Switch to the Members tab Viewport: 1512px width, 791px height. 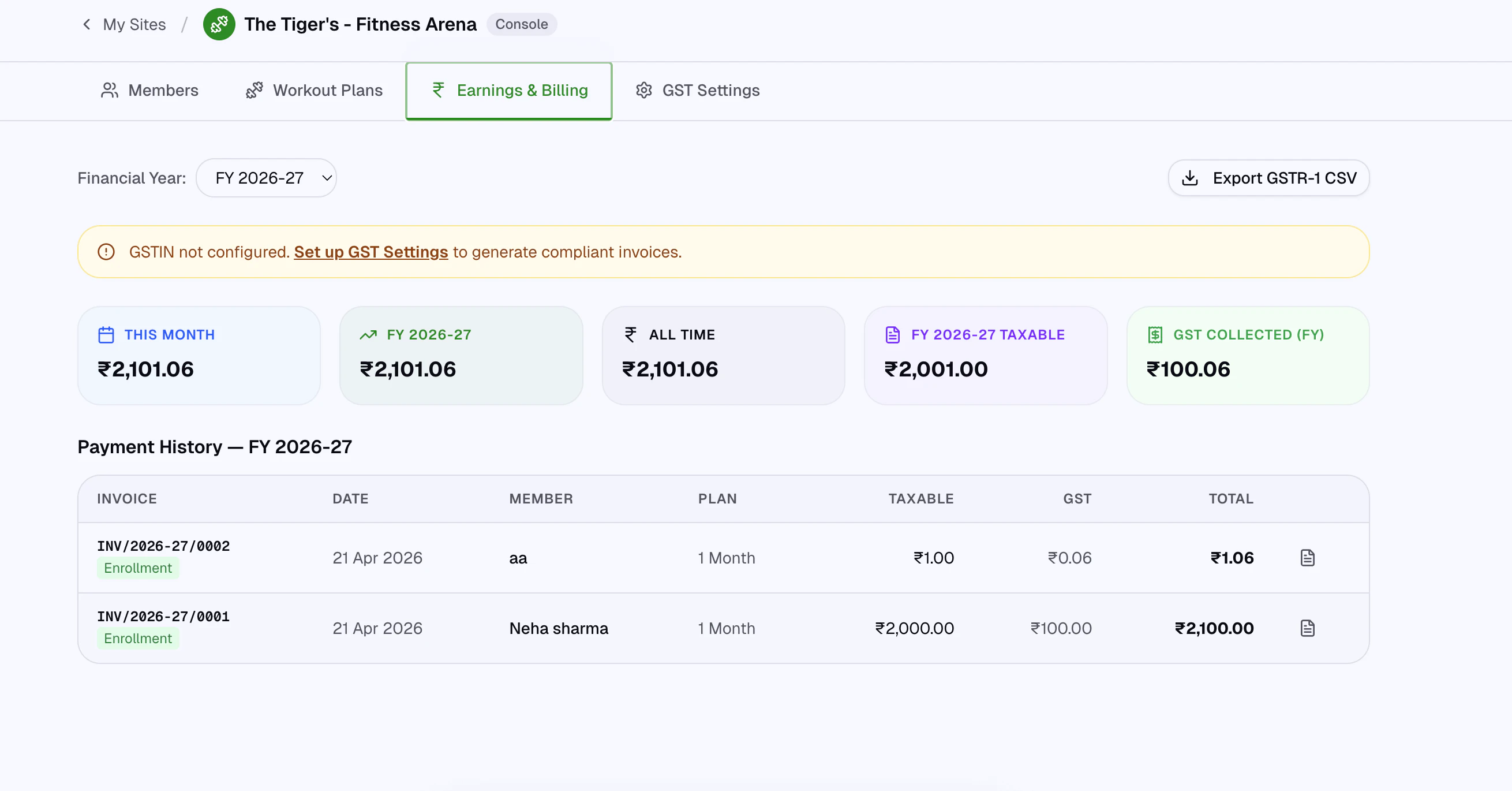(149, 91)
